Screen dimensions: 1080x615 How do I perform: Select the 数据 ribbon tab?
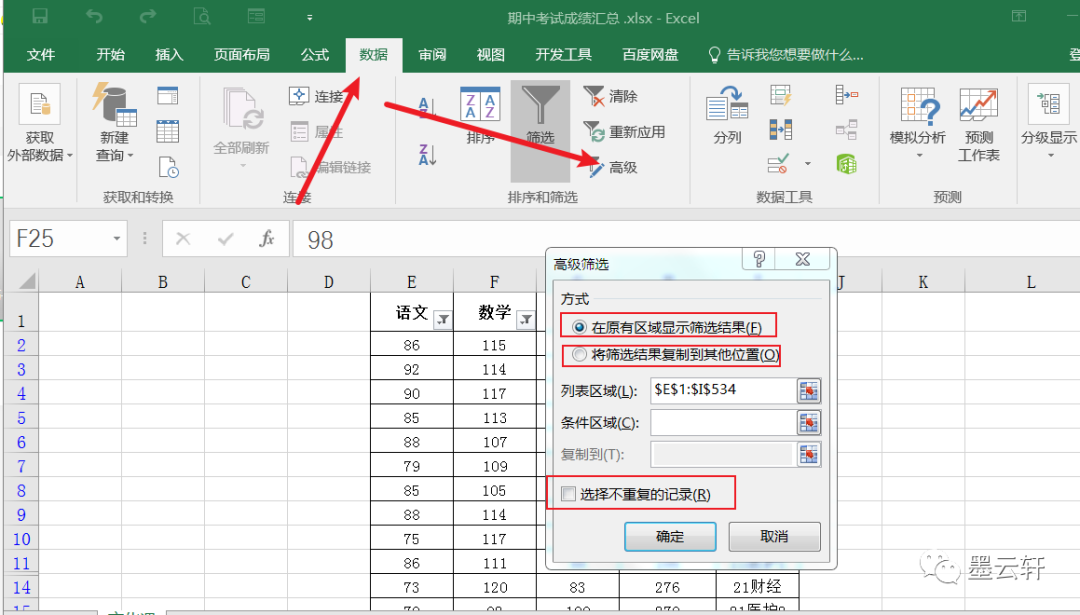(373, 54)
